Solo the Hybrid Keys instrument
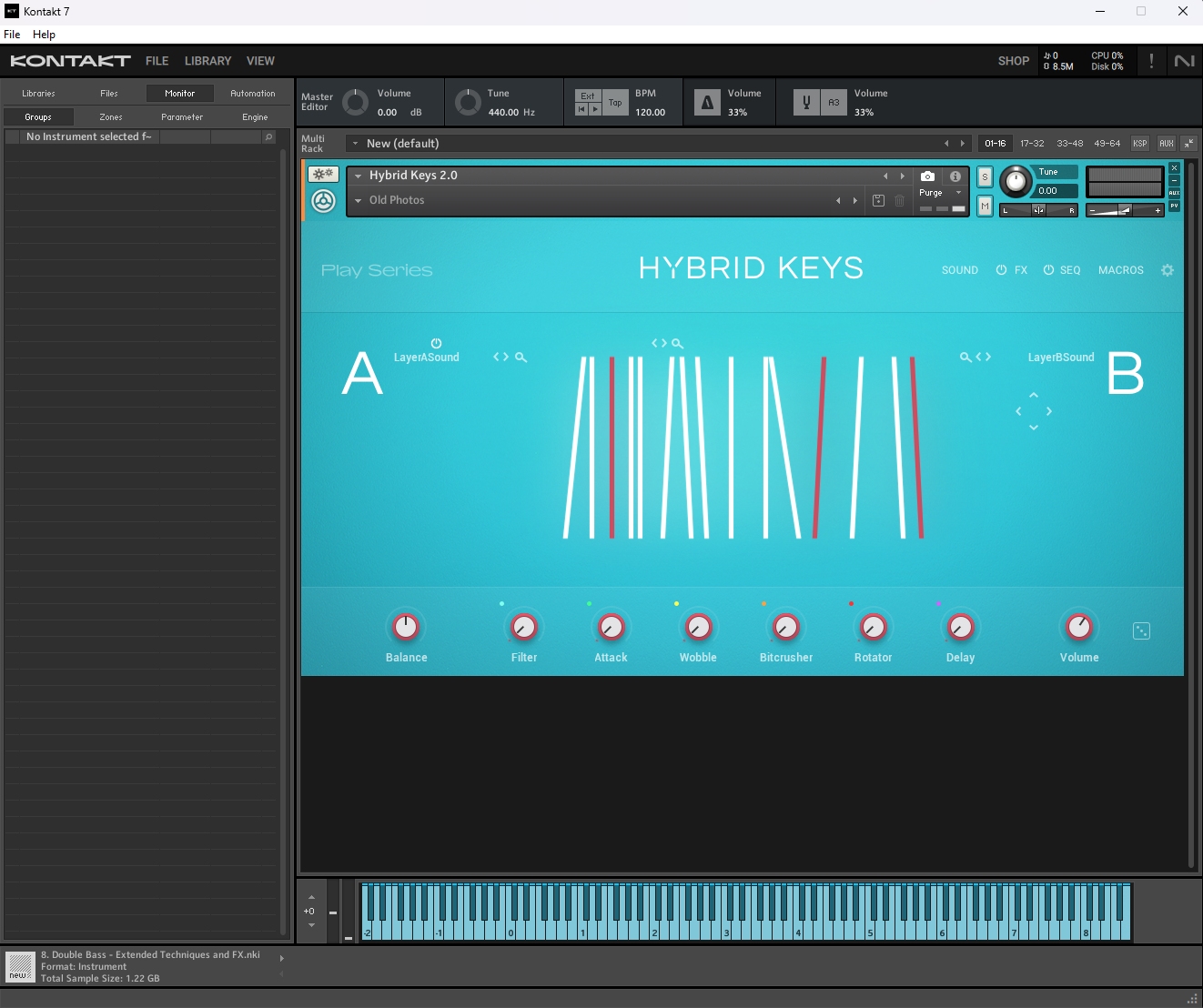1203x1008 pixels. (985, 177)
